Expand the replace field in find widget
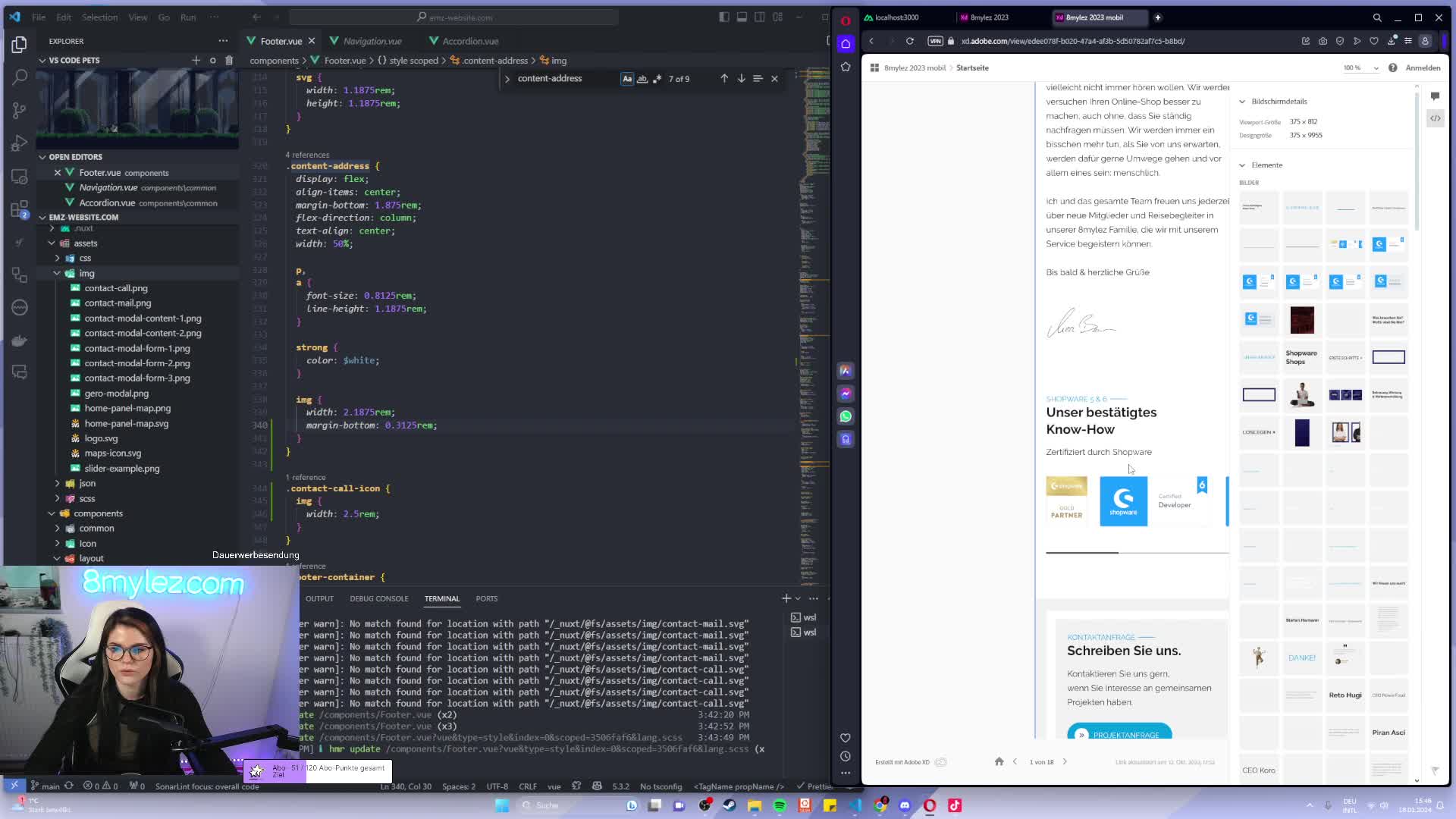The width and height of the screenshot is (1456, 819). 507,79
